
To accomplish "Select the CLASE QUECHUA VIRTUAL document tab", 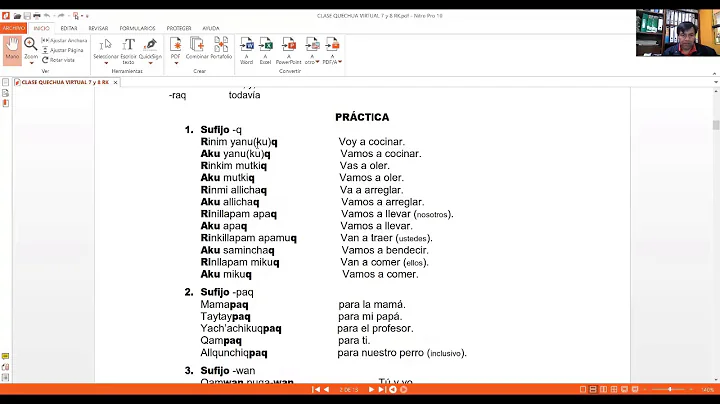I will click(x=64, y=82).
